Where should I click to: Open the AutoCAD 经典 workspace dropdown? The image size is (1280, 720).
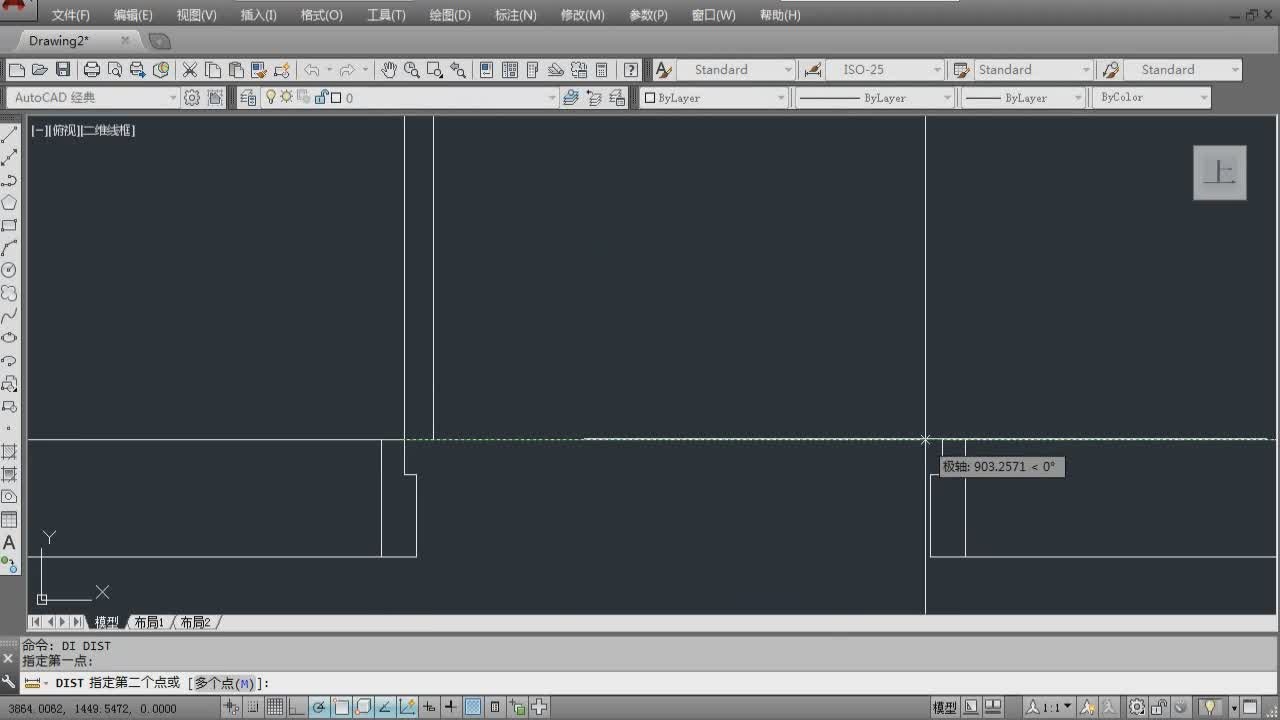173,98
